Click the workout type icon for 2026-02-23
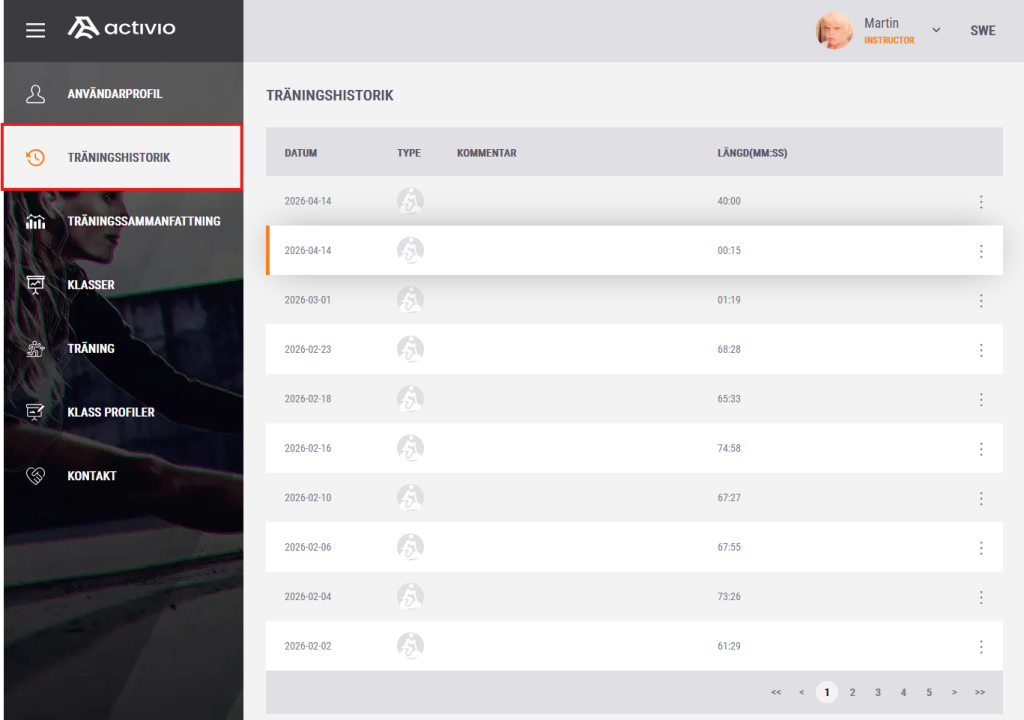 click(x=410, y=350)
